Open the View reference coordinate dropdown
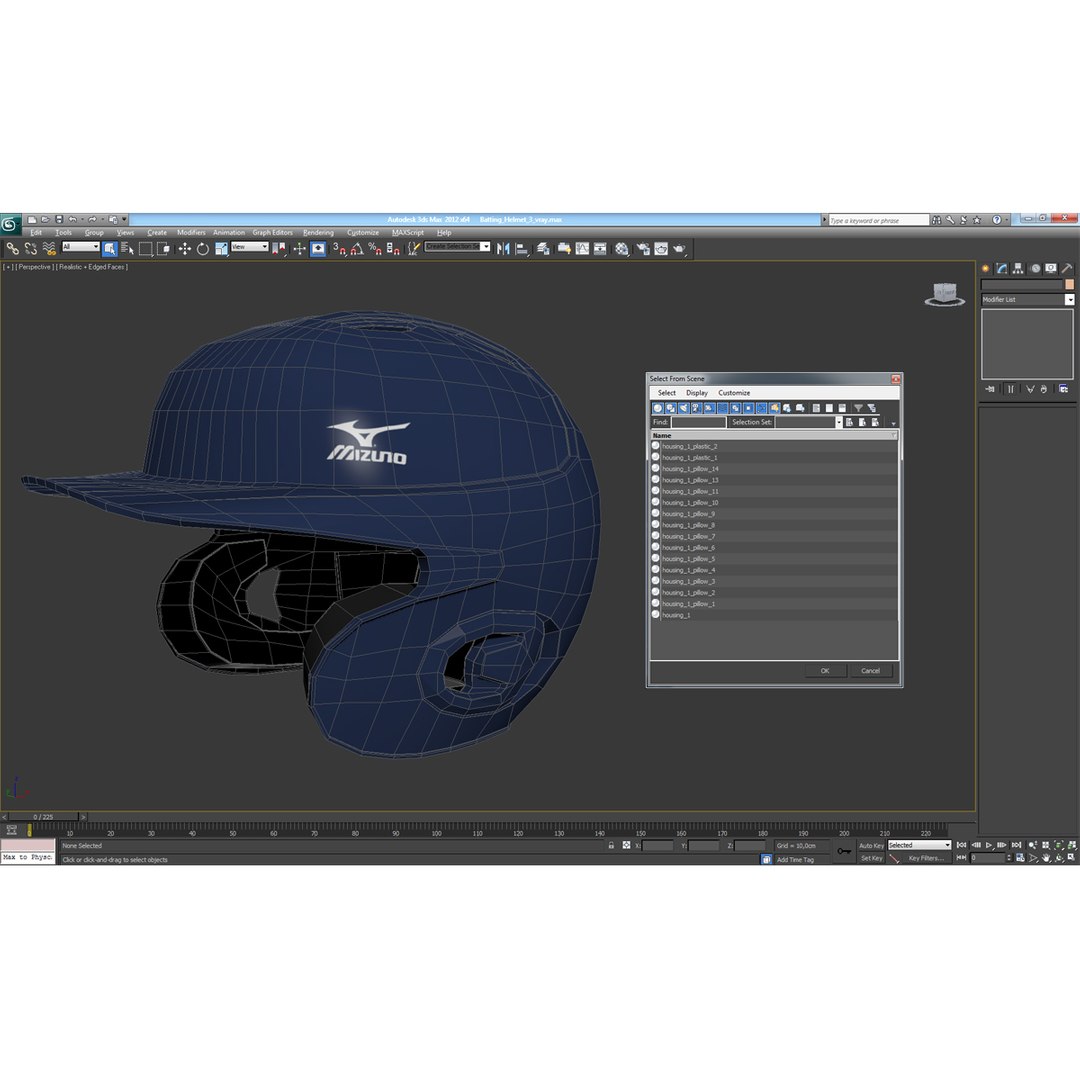Image resolution: width=1080 pixels, height=1080 pixels. 249,247
